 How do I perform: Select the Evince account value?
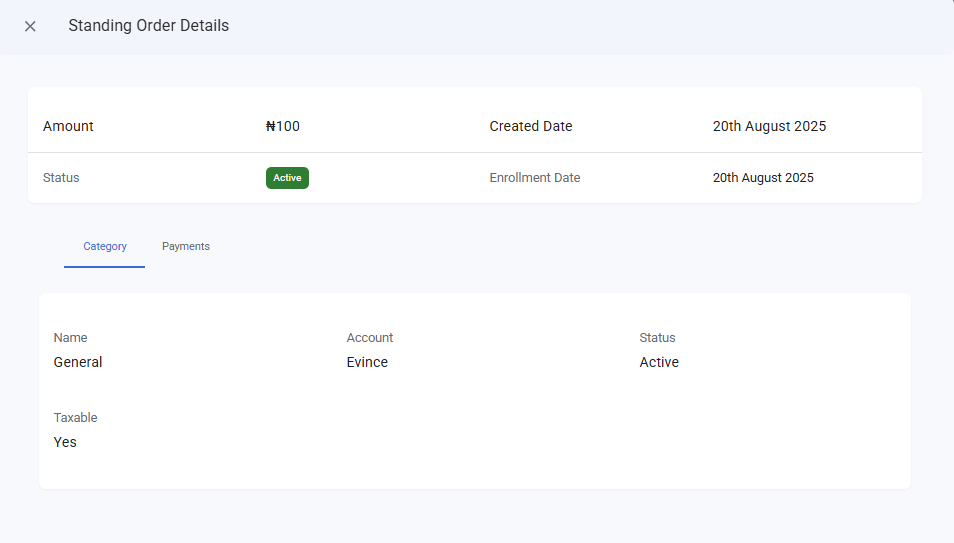click(x=367, y=362)
